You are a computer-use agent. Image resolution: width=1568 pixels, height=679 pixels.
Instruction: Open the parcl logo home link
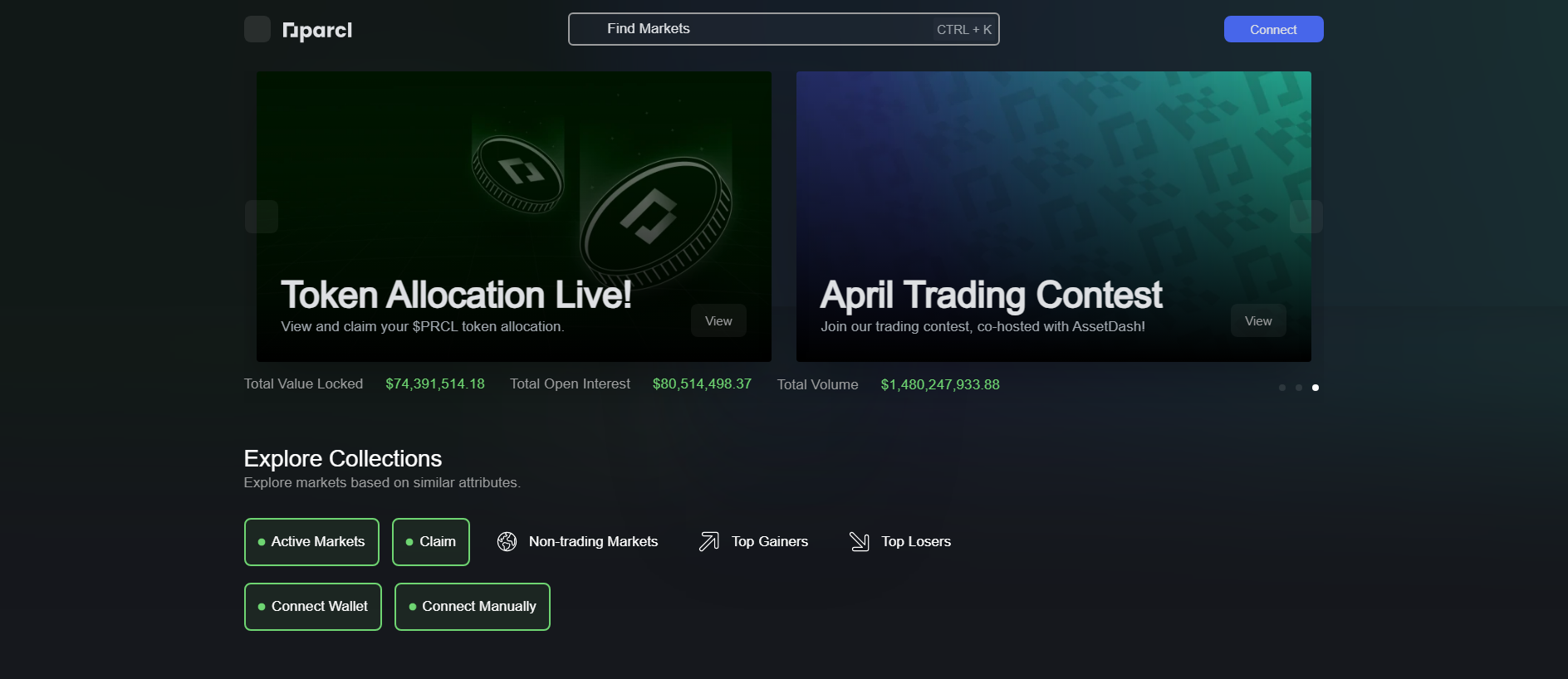[317, 31]
